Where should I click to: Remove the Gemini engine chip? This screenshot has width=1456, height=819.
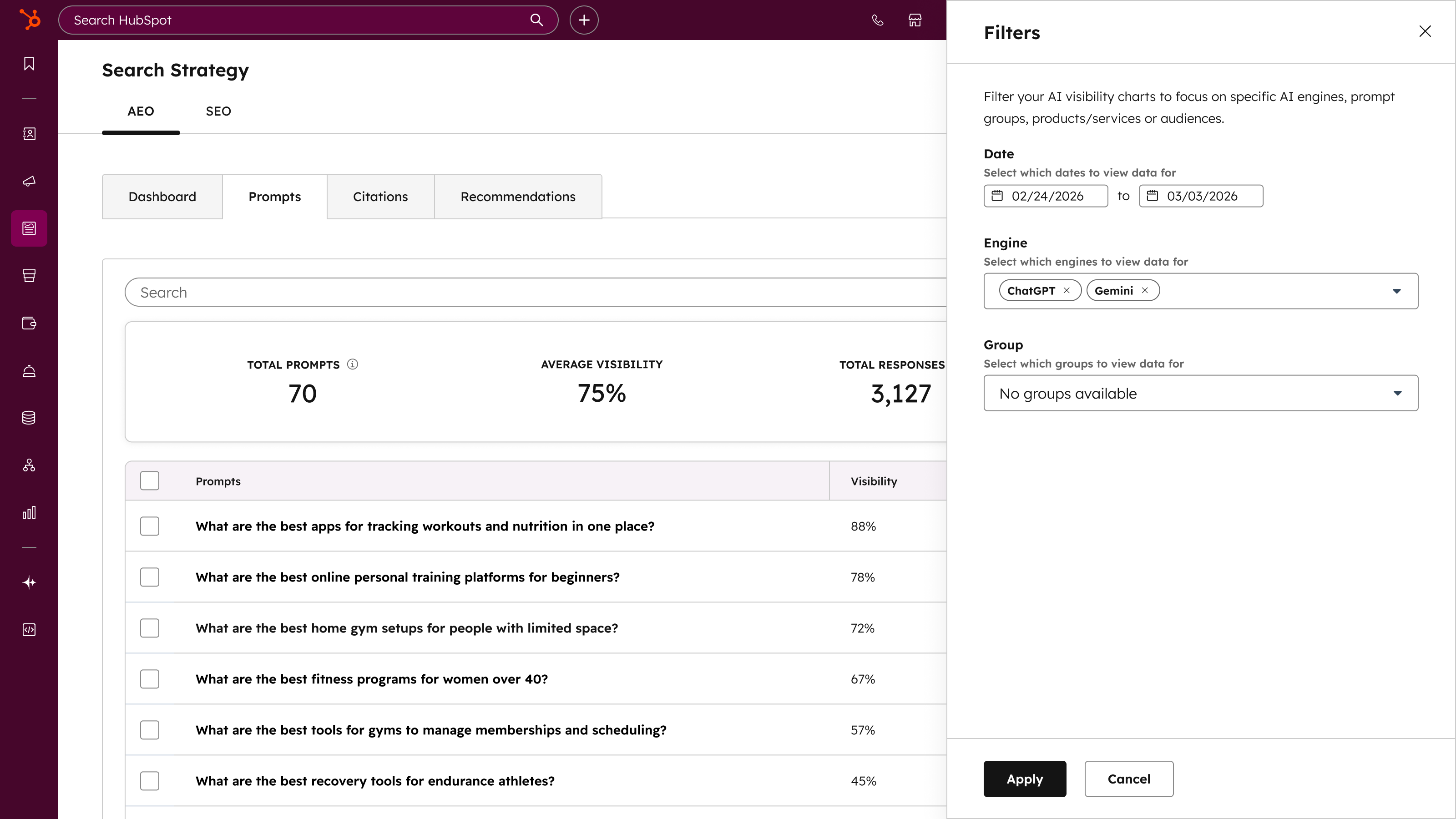pos(1145,290)
